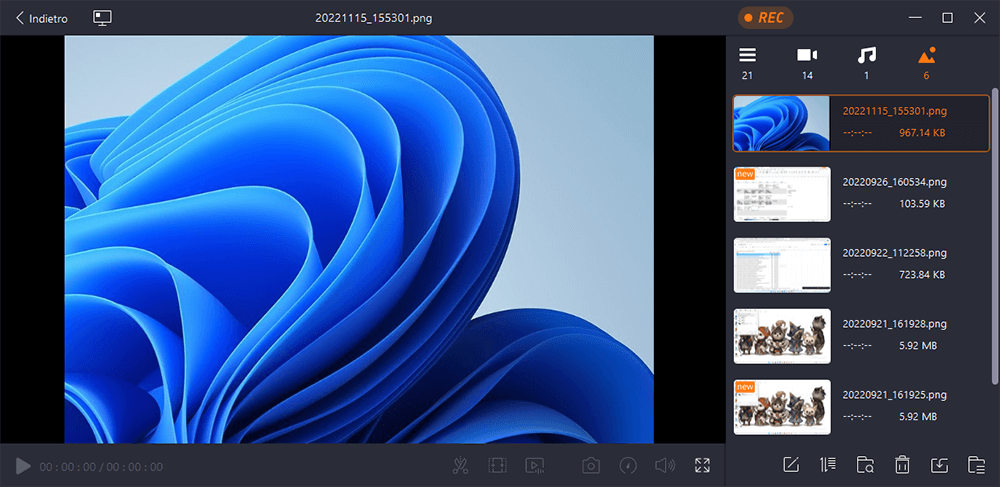The height and width of the screenshot is (487, 1000).
Task: Click the time display 00:00:00 / 00:00:00
Action: (101, 467)
